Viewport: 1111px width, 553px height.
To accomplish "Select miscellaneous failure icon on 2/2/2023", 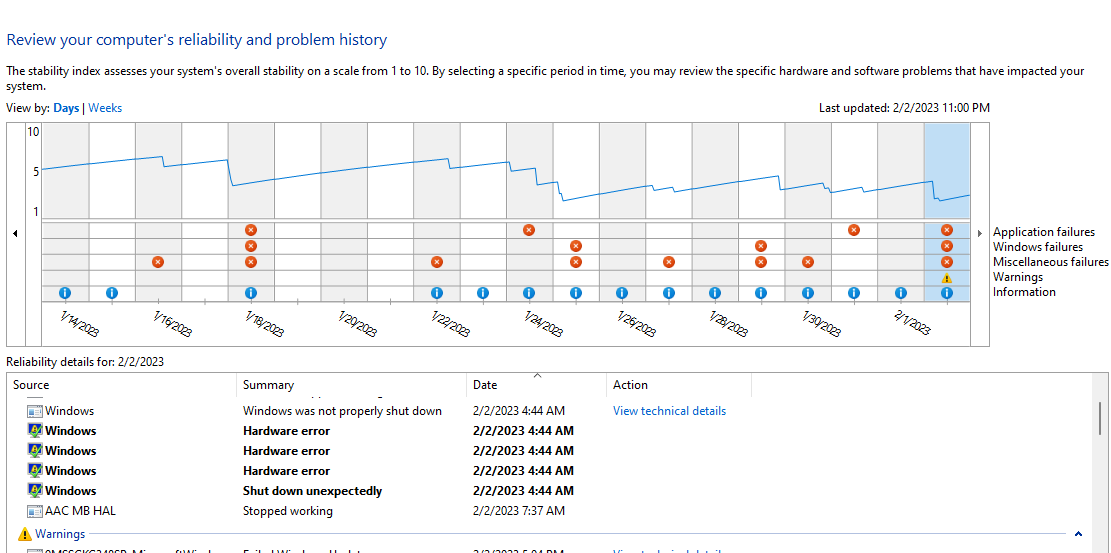I will pos(947,262).
